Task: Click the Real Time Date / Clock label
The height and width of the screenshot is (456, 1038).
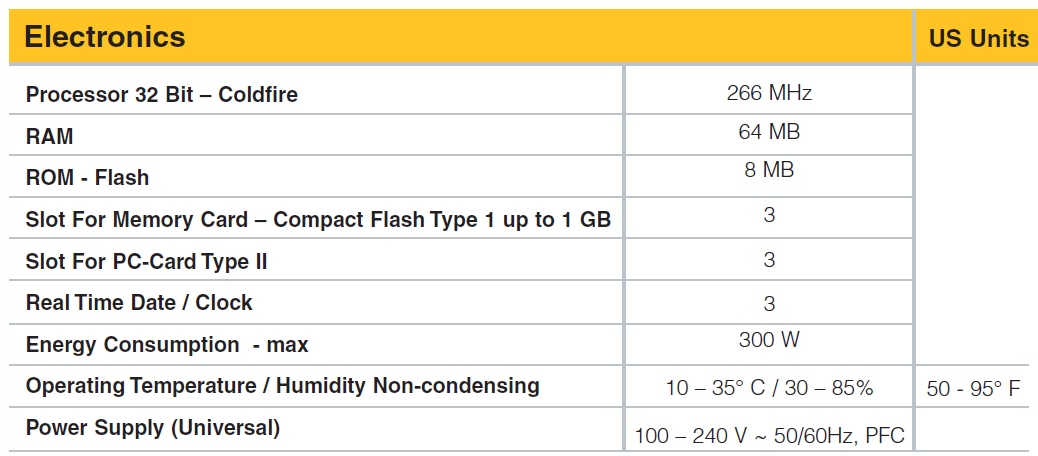Action: (x=139, y=303)
